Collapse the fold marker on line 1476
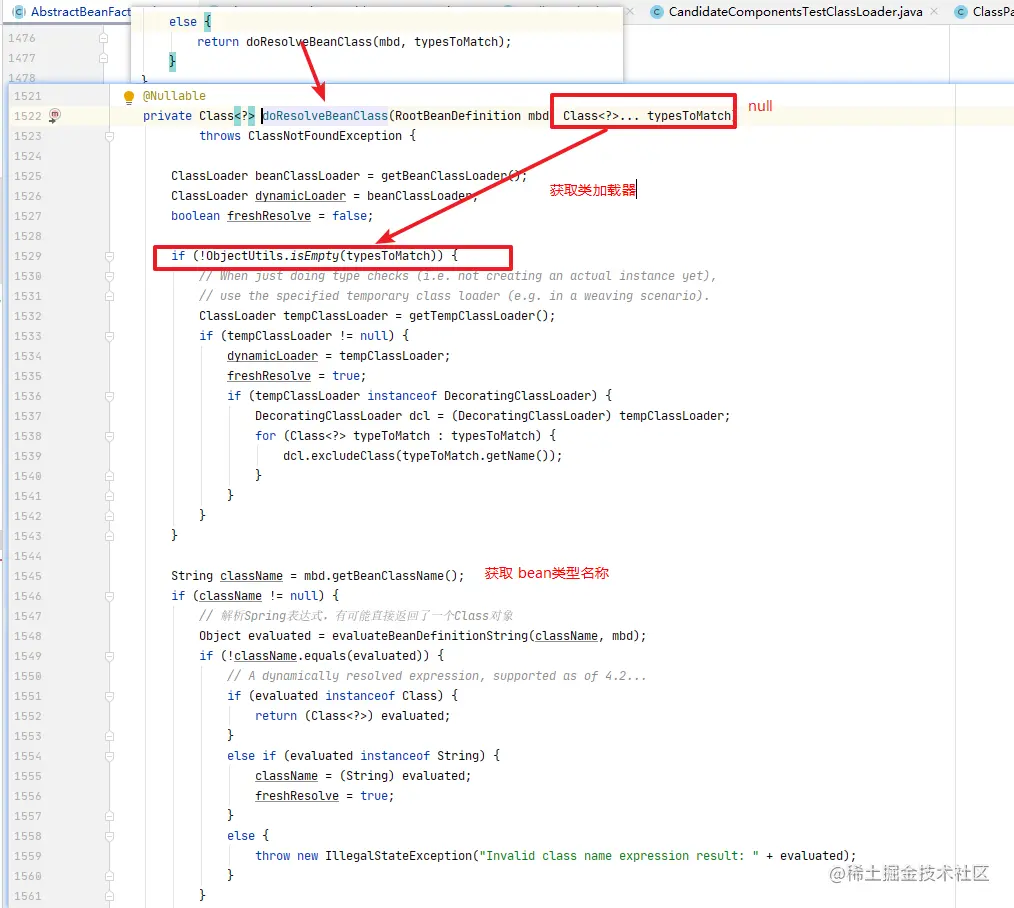The width and height of the screenshot is (1014, 908). click(103, 38)
